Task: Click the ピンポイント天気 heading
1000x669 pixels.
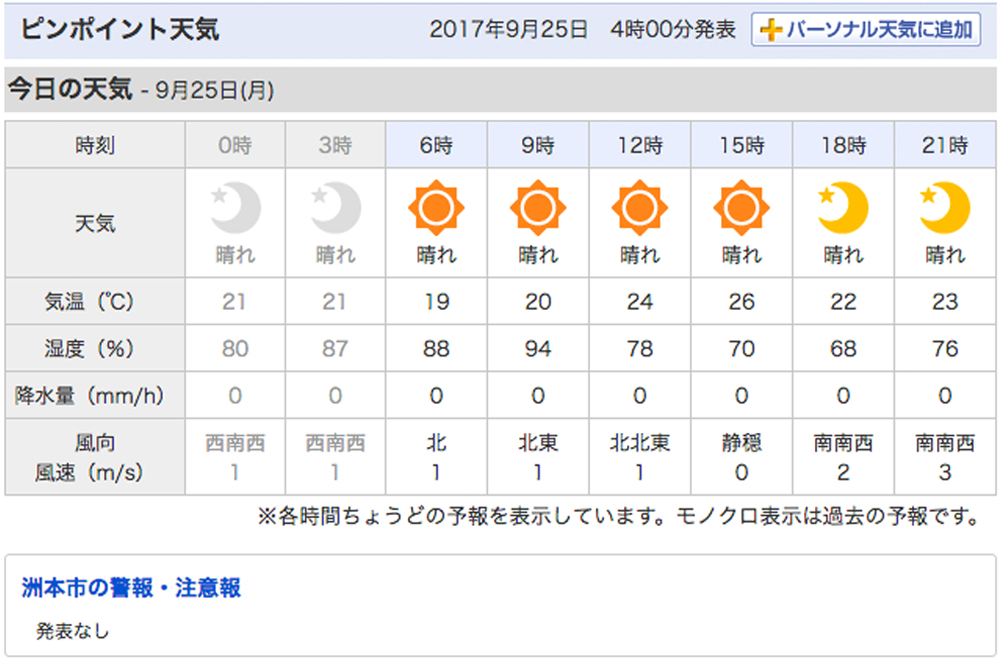Action: tap(119, 29)
